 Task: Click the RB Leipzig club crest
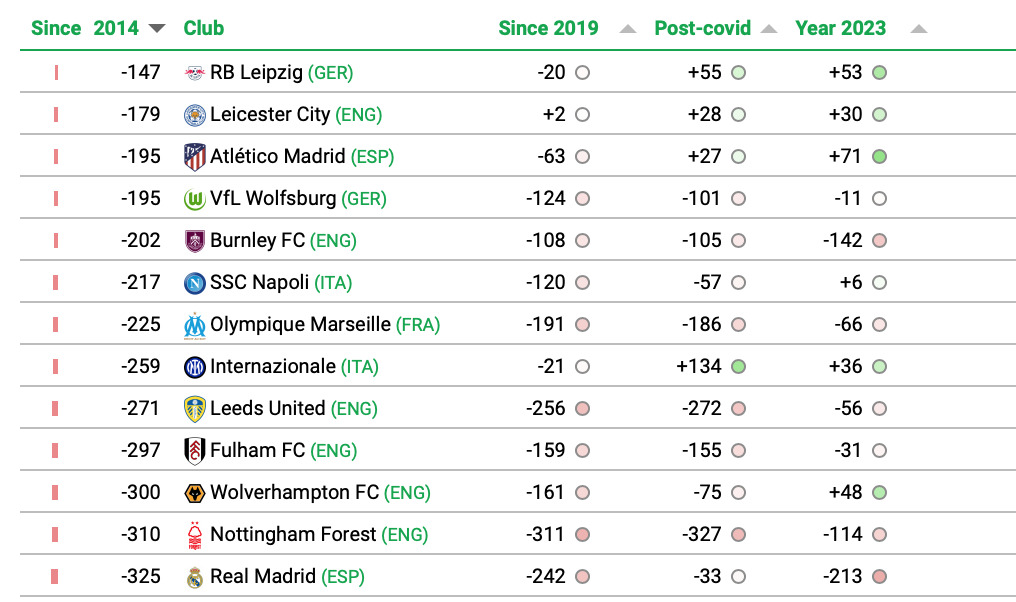194,73
